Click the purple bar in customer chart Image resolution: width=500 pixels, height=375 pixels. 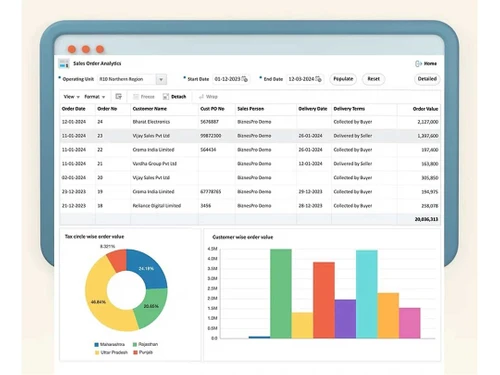(x=345, y=319)
